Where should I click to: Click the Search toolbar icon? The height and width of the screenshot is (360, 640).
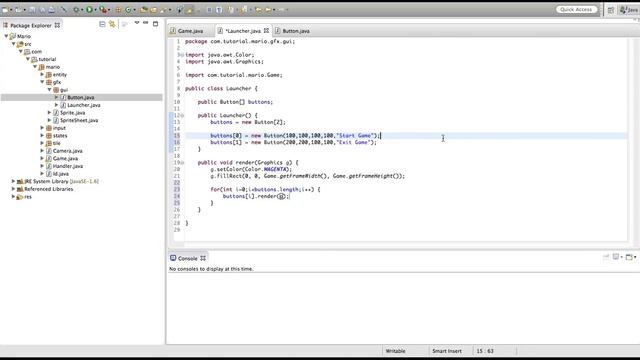point(162,10)
